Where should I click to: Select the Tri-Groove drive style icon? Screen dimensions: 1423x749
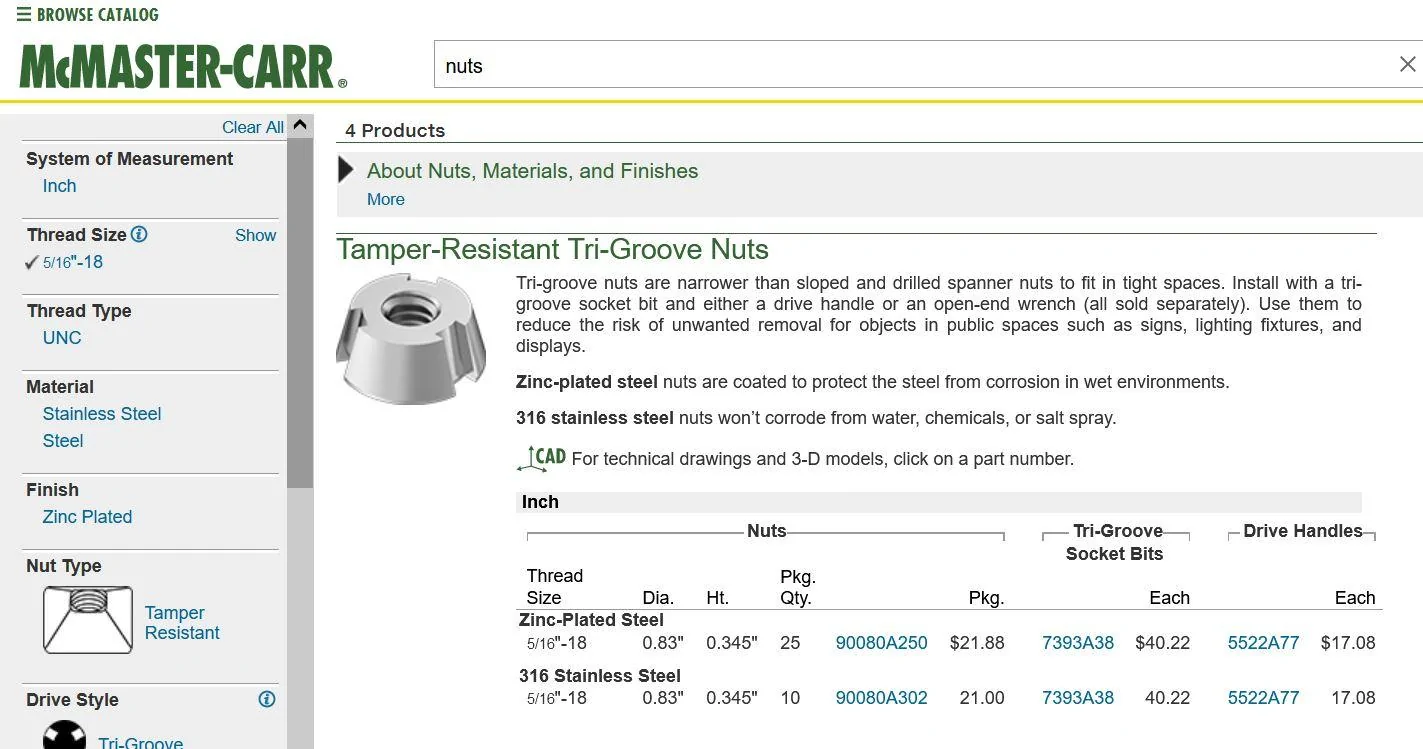click(x=65, y=735)
